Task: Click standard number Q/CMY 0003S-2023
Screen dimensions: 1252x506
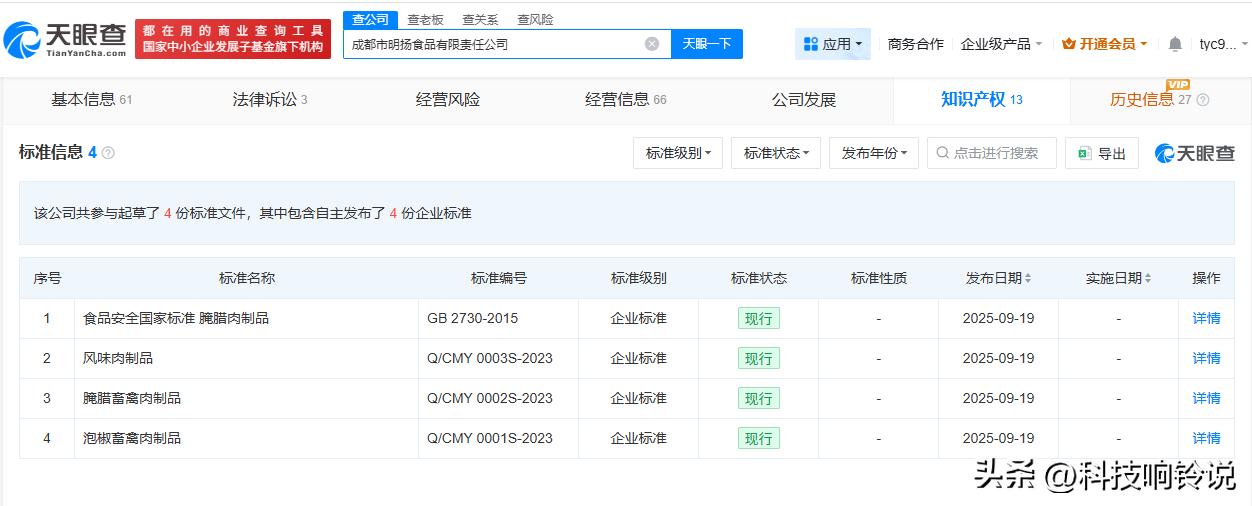Action: [490, 358]
